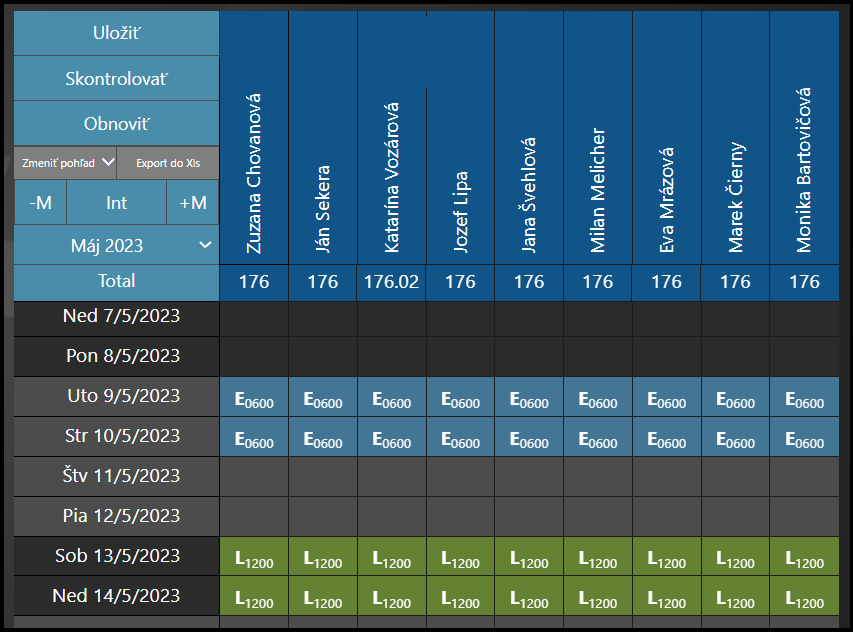The image size is (853, 632).
Task: Click the Uložiť save button
Action: (116, 33)
